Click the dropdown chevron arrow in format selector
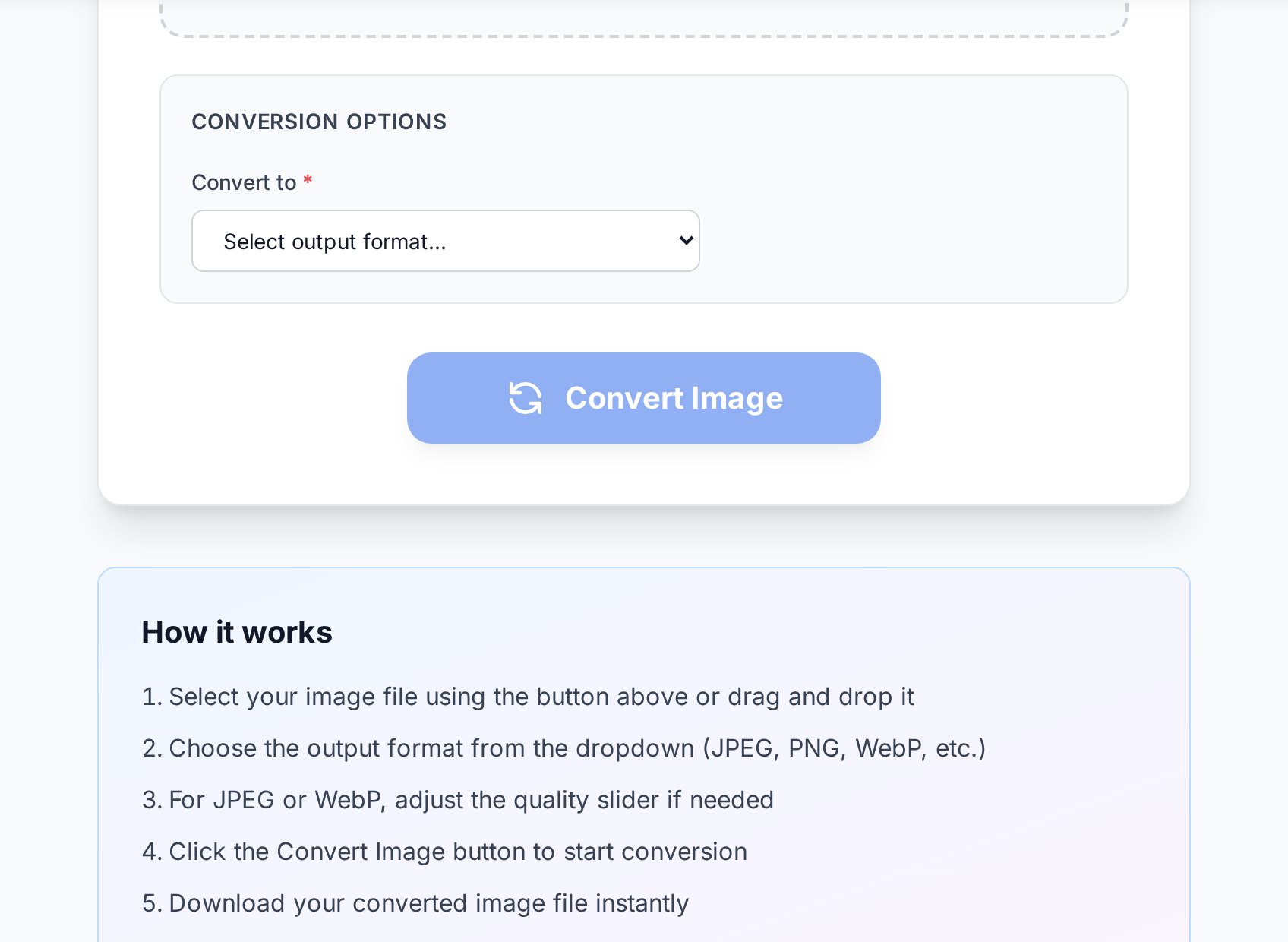 tap(685, 241)
